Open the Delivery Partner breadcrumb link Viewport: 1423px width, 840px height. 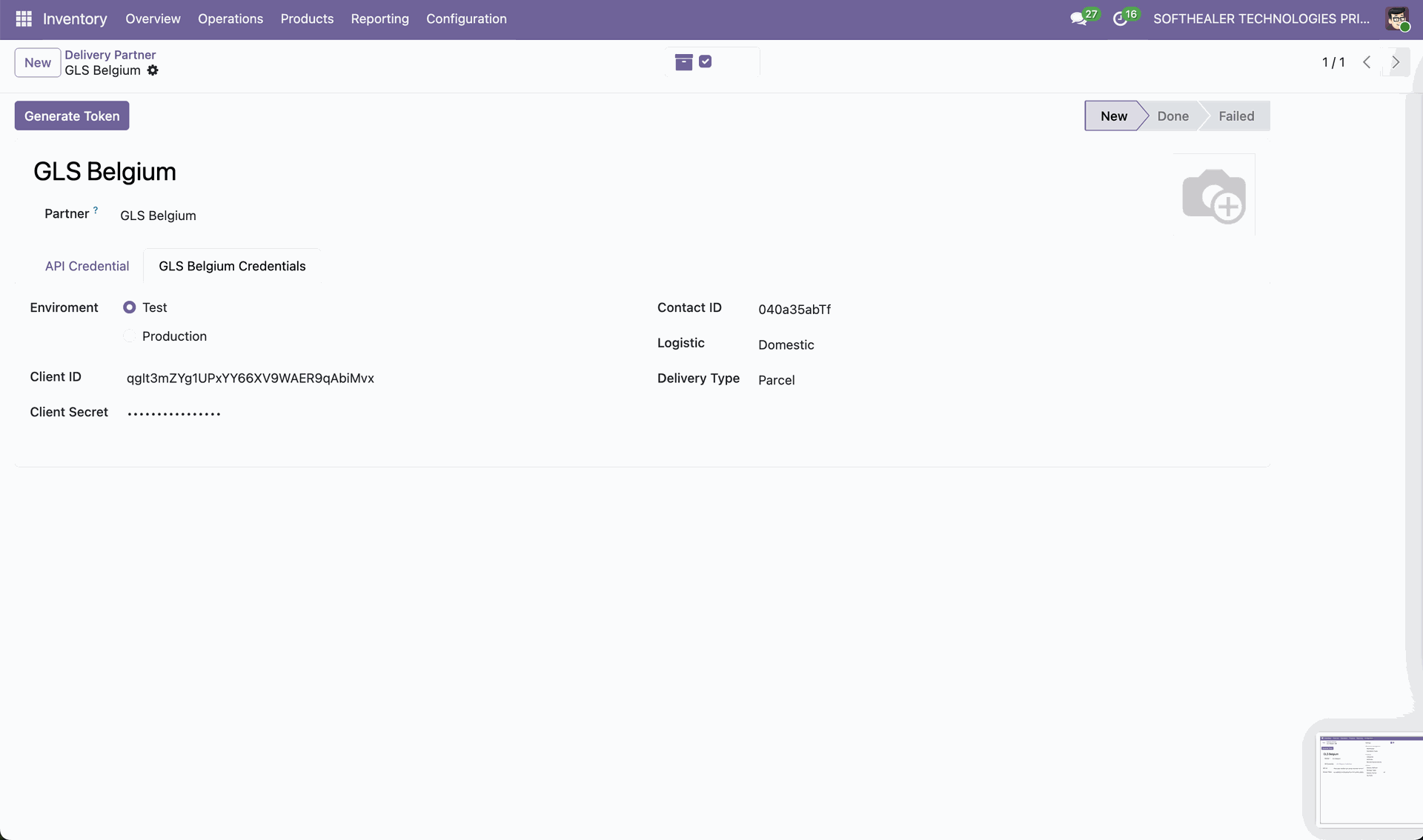[110, 55]
